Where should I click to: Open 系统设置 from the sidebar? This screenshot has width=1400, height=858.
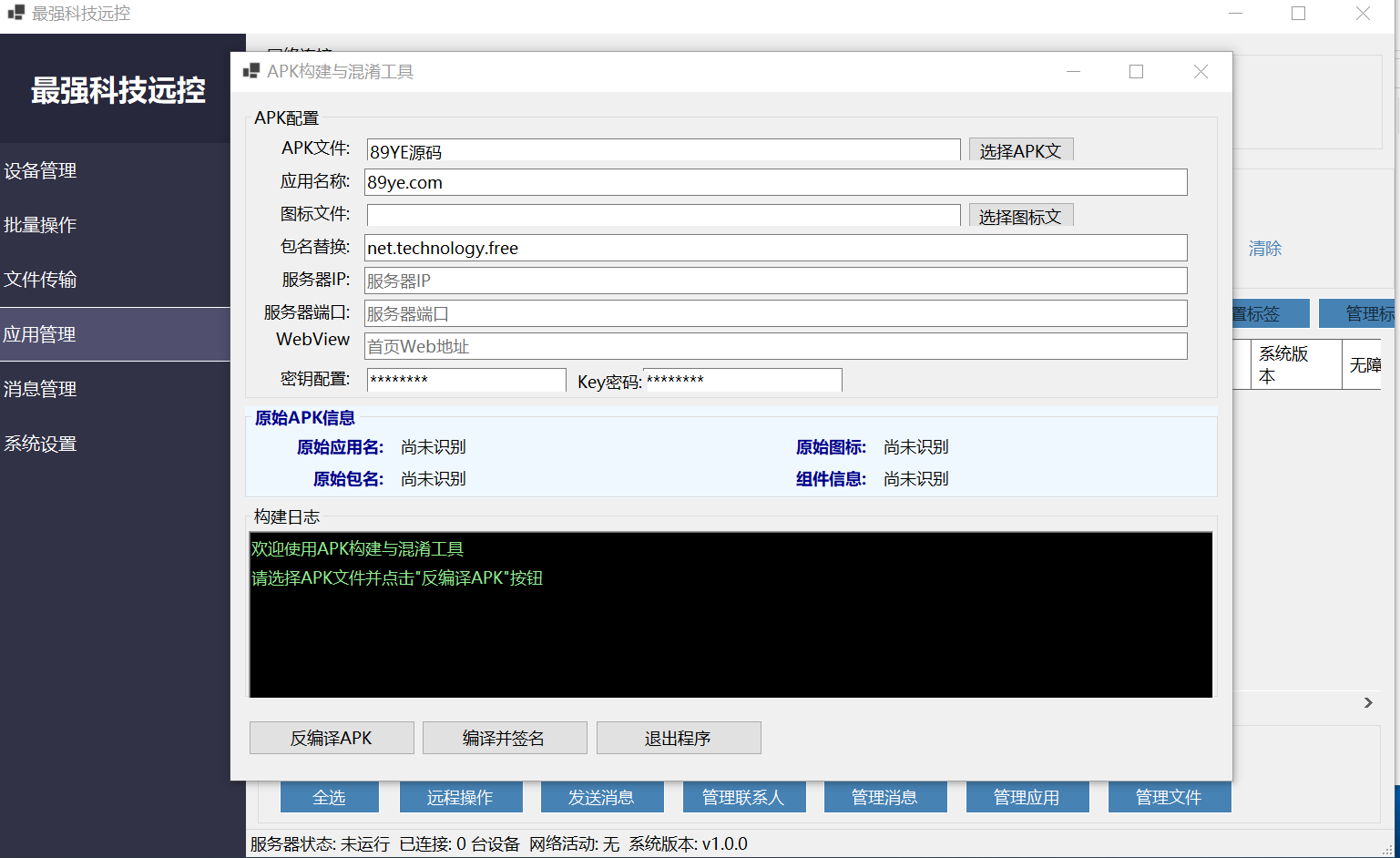coord(41,444)
